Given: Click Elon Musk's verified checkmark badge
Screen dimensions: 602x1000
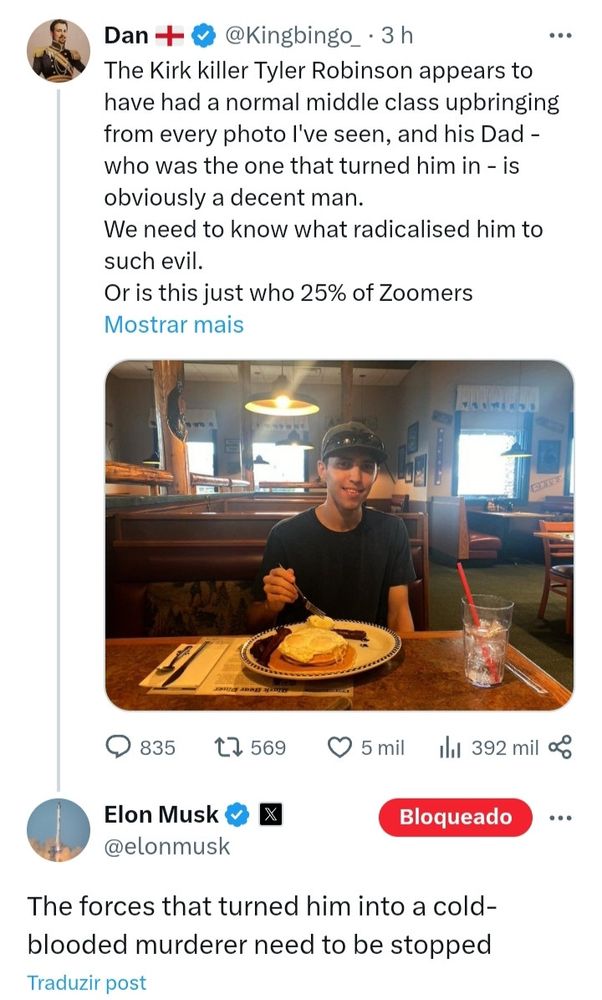Looking at the screenshot, I should coord(236,815).
